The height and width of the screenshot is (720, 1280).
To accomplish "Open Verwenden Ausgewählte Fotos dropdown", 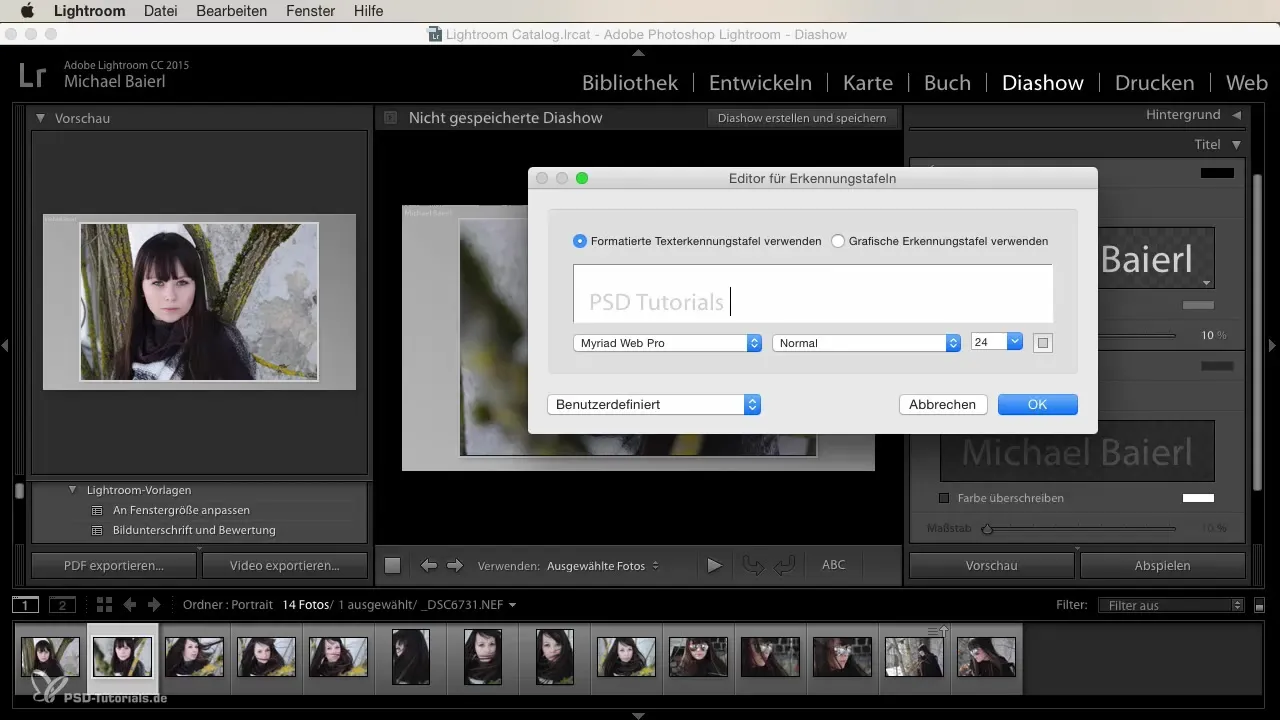I will (x=603, y=566).
